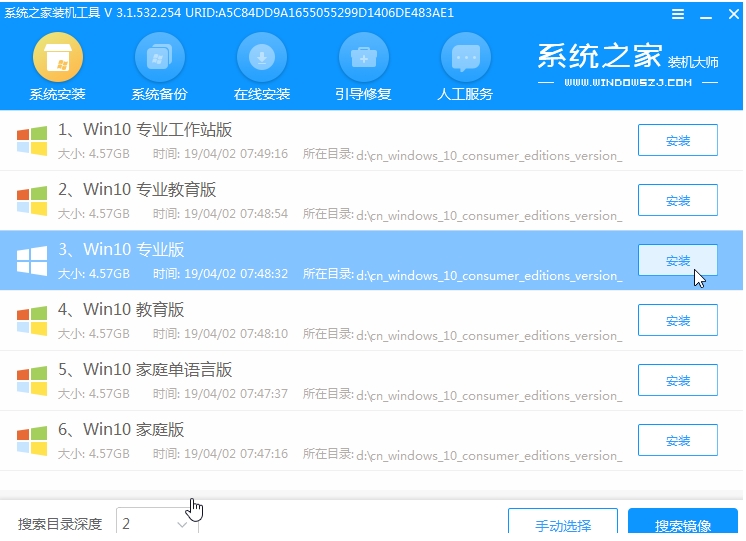Close the 系统之家装机工具 window
This screenshot has width=746, height=541.
click(x=734, y=14)
